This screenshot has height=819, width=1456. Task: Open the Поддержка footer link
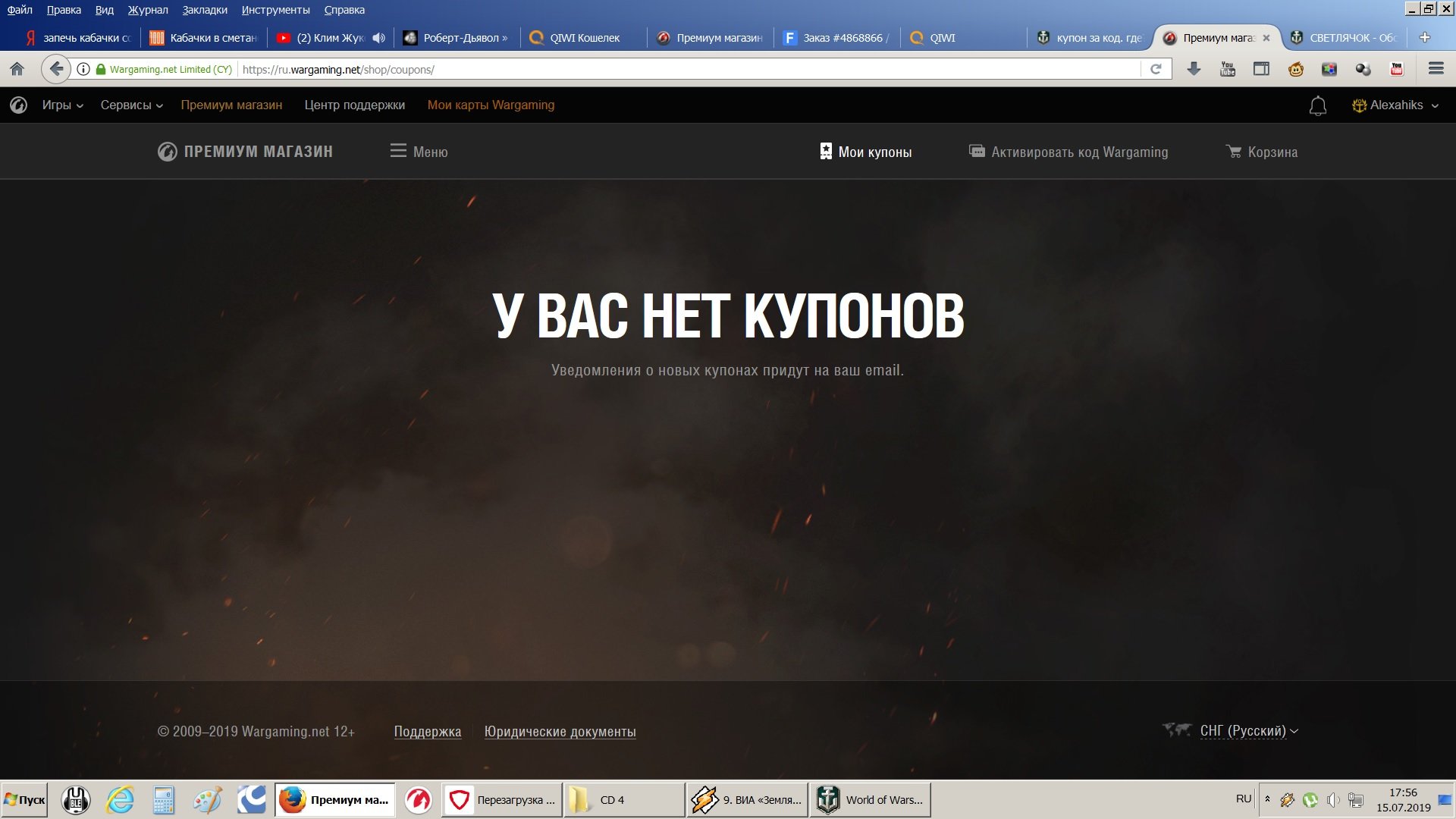tap(428, 732)
